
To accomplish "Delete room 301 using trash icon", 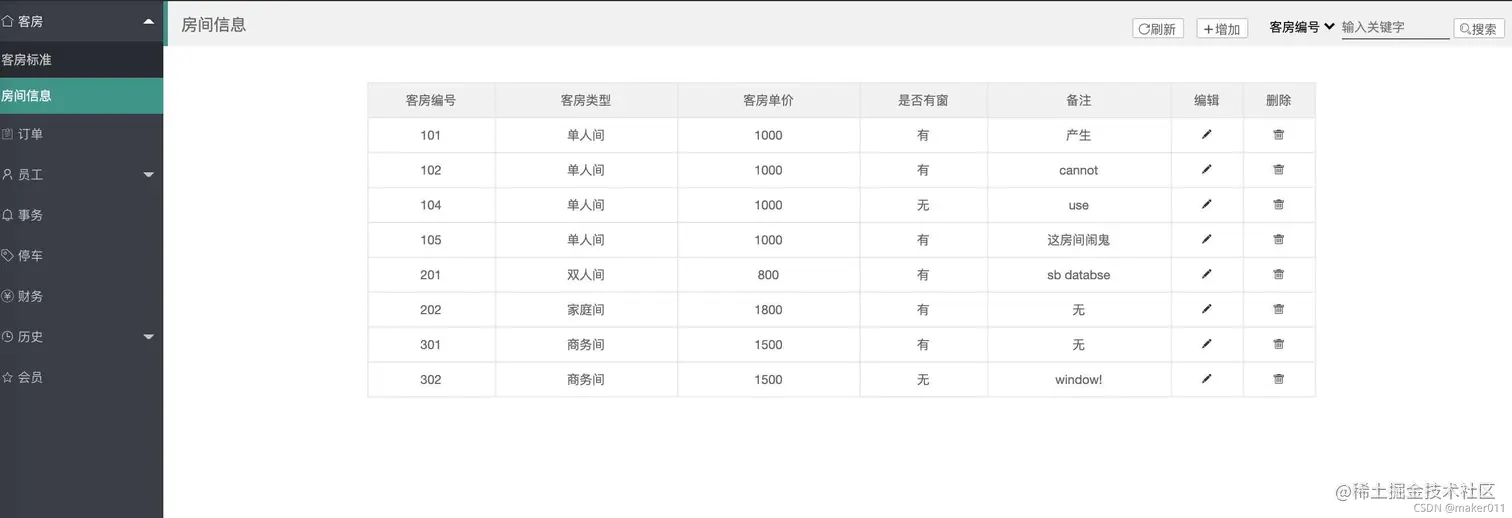I will [1278, 344].
